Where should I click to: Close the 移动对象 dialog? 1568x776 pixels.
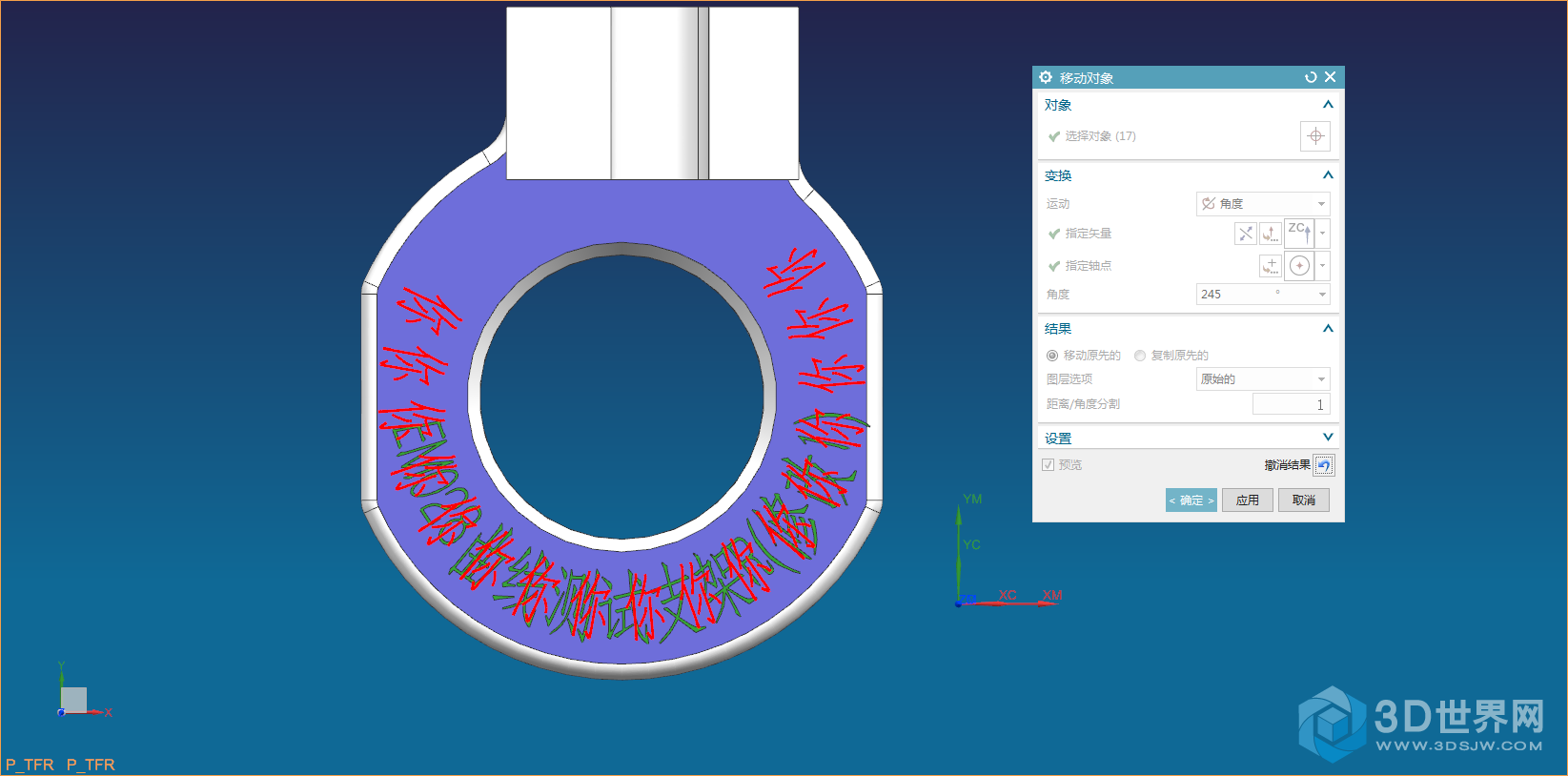tap(1331, 77)
